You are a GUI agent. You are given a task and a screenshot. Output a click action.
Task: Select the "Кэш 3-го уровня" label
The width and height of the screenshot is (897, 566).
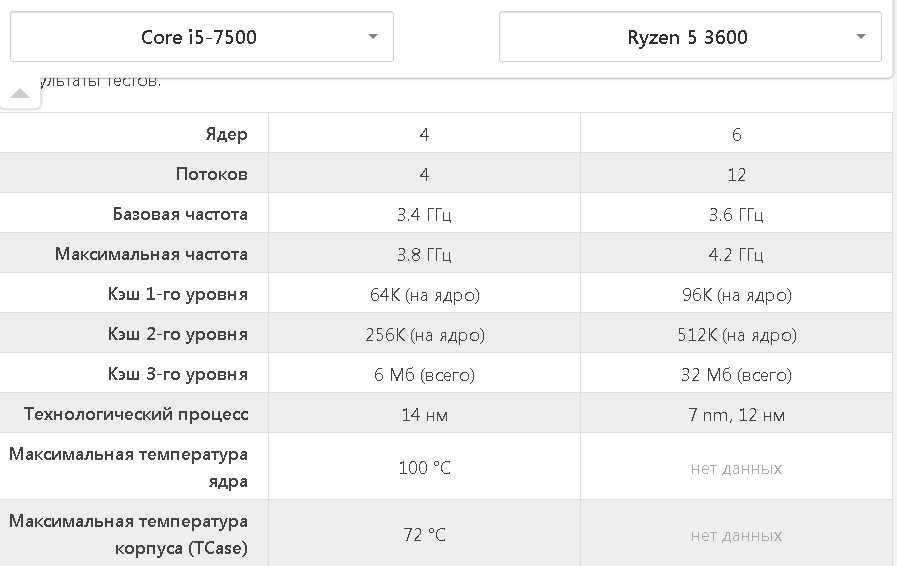178,374
